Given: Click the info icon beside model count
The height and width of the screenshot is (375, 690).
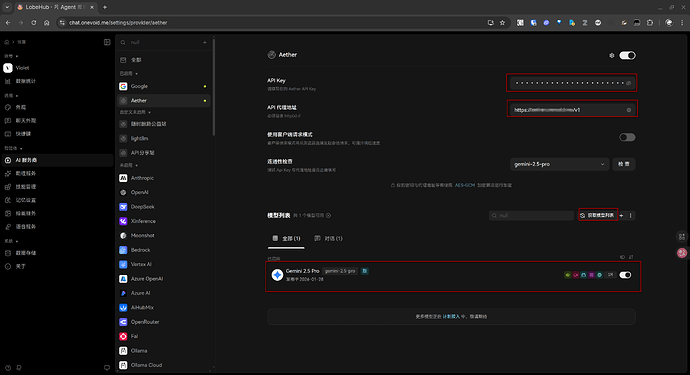Looking at the screenshot, I should pyautogui.click(x=328, y=216).
